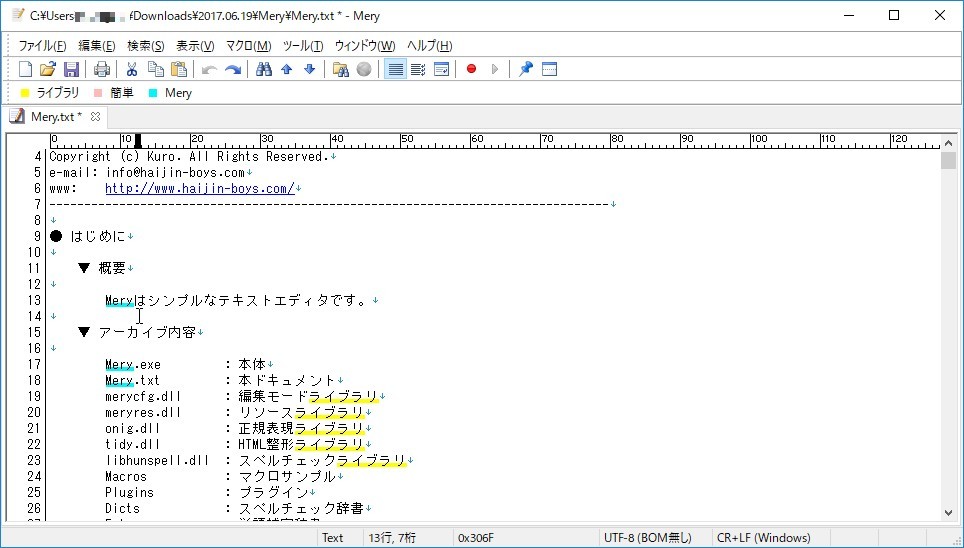Click the Open file folder icon

point(48,69)
